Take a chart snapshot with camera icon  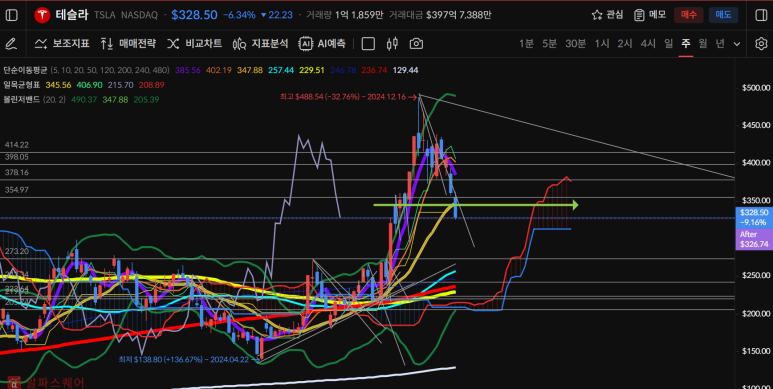click(417, 44)
